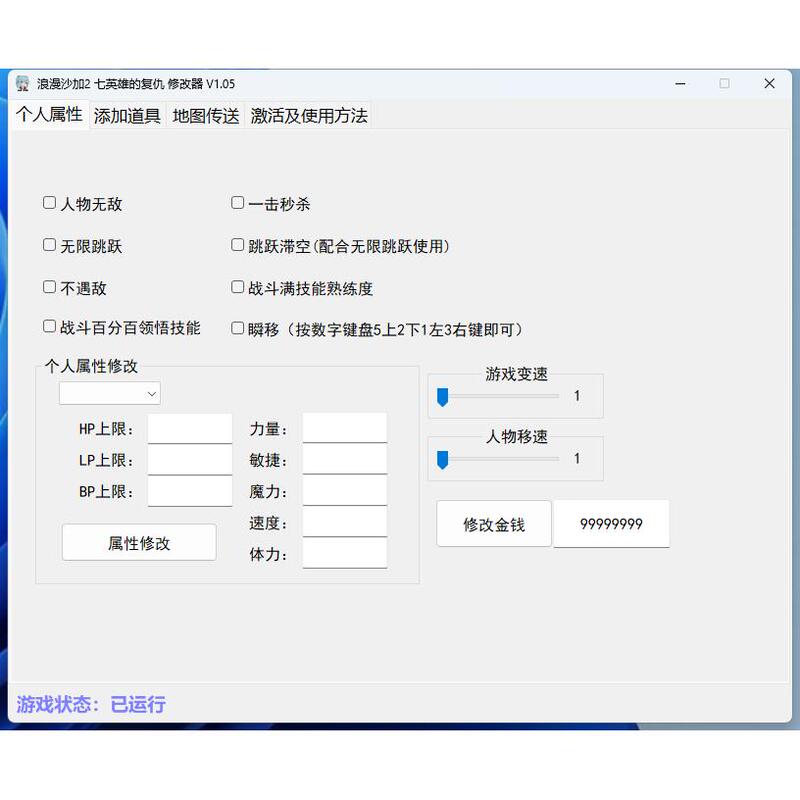Open the 添加道具 tab
The image size is (800, 800).
tap(127, 116)
